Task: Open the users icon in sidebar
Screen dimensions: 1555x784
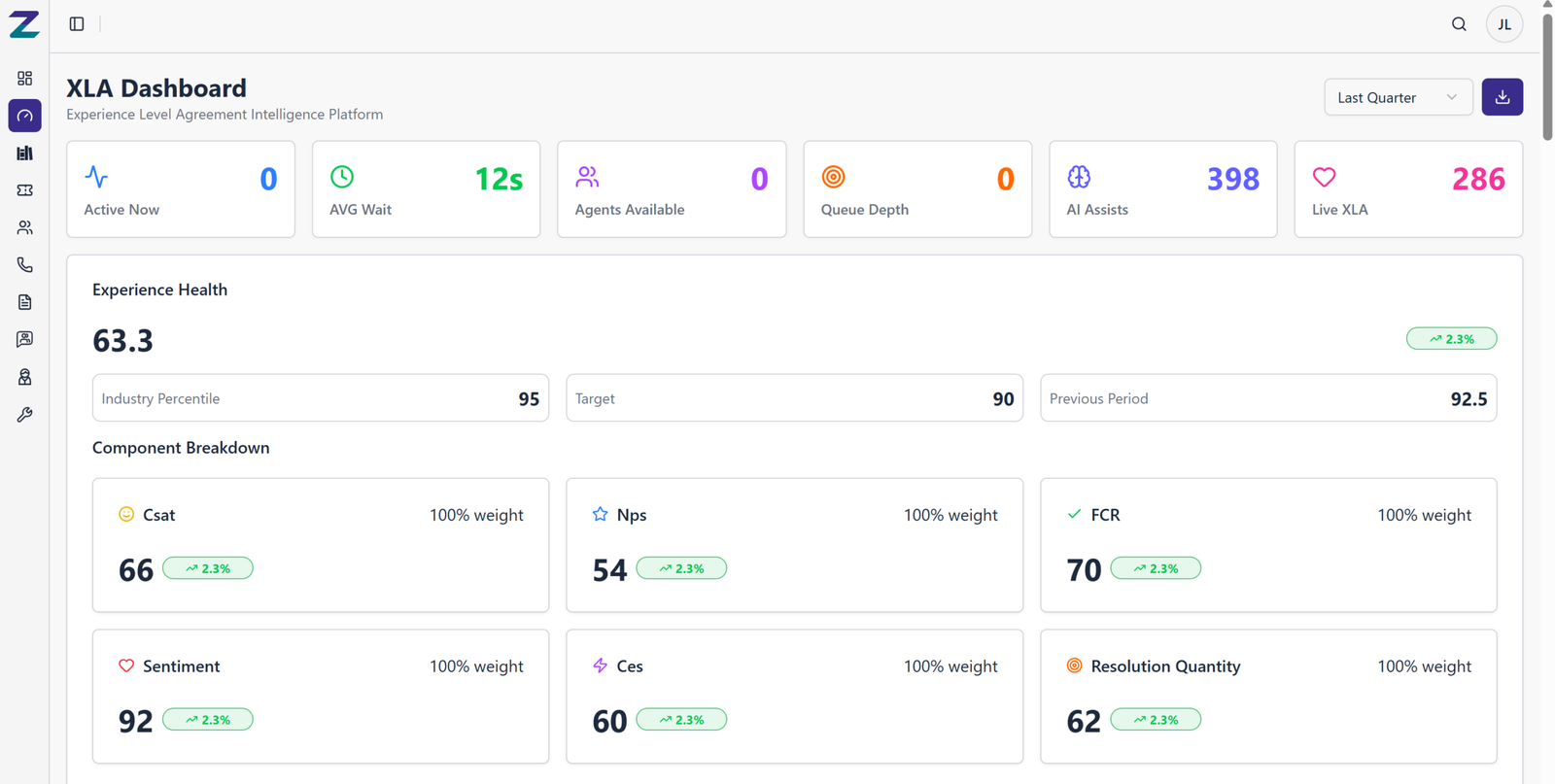Action: [x=25, y=227]
